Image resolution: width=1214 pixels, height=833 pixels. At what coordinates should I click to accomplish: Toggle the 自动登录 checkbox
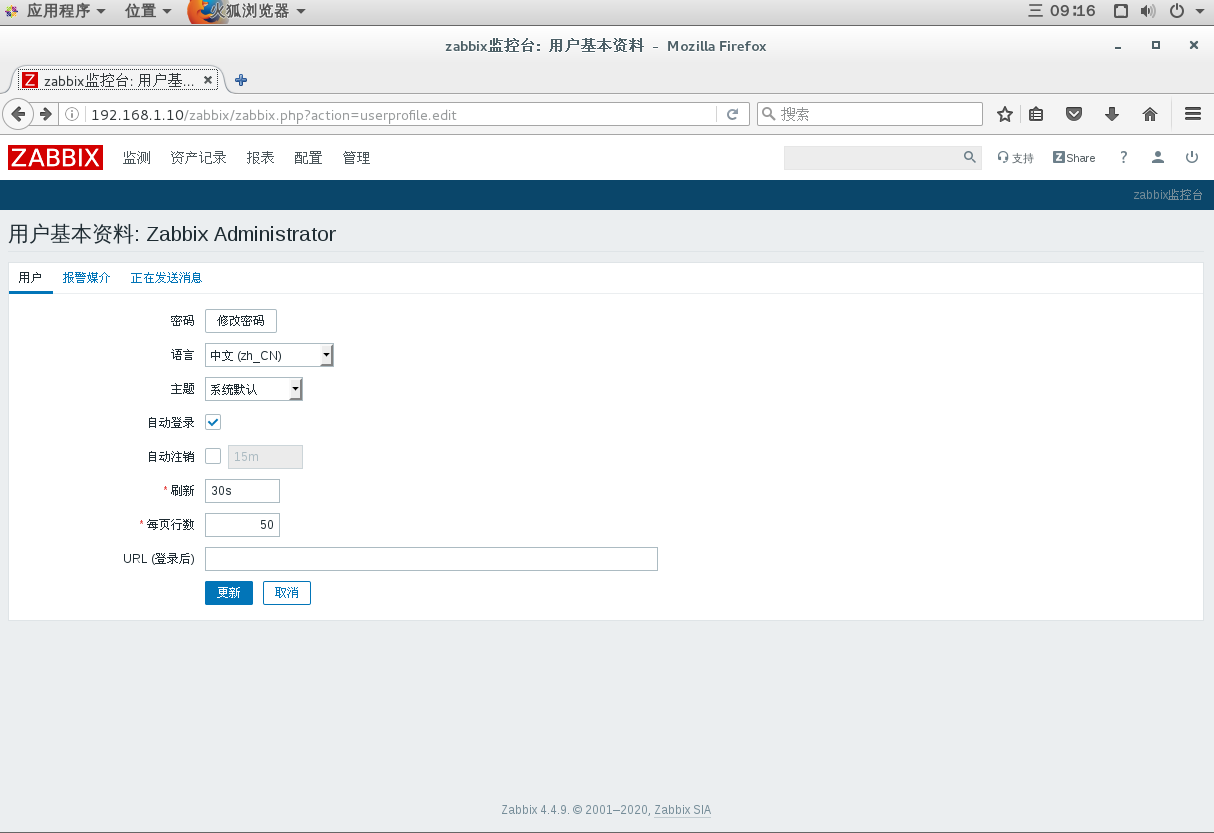[x=213, y=422]
